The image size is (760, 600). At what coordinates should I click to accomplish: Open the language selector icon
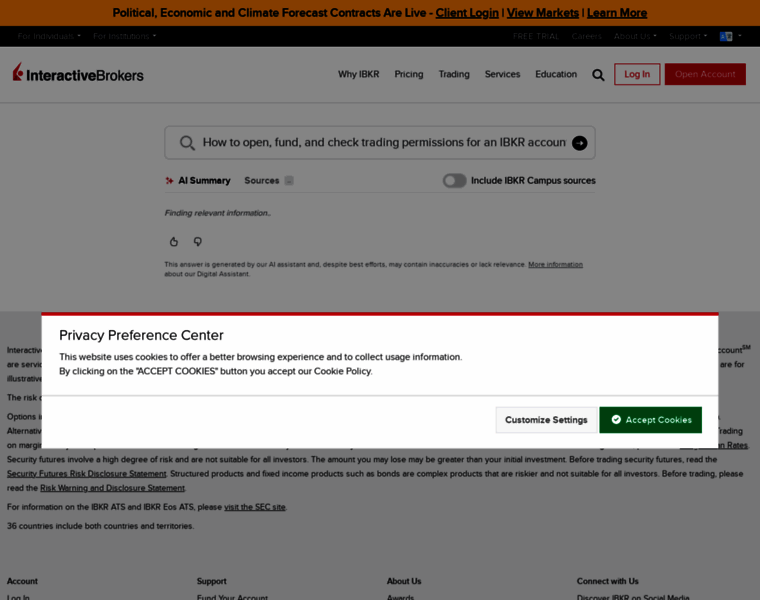(726, 36)
